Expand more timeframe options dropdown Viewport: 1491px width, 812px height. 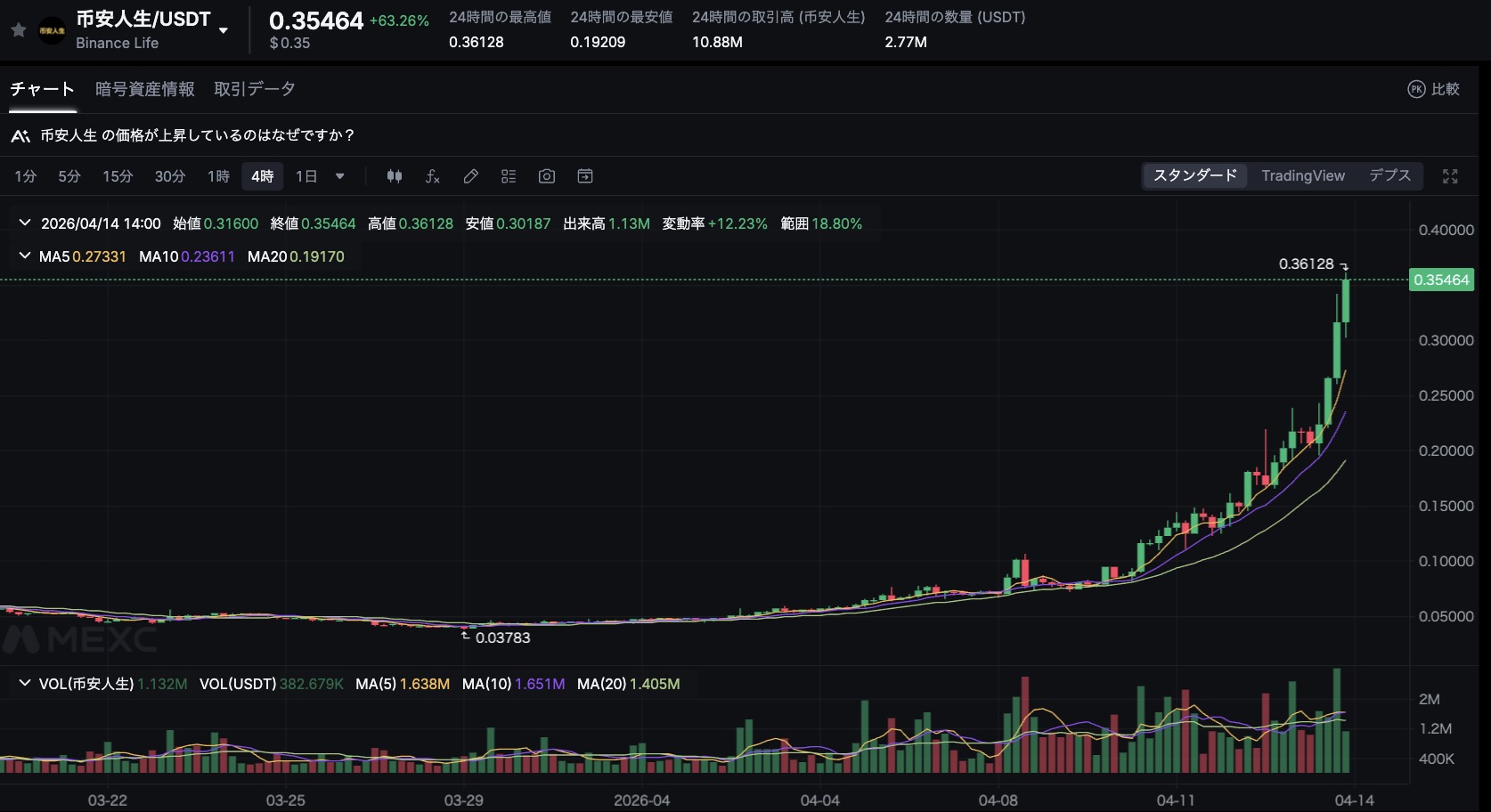coord(339,176)
